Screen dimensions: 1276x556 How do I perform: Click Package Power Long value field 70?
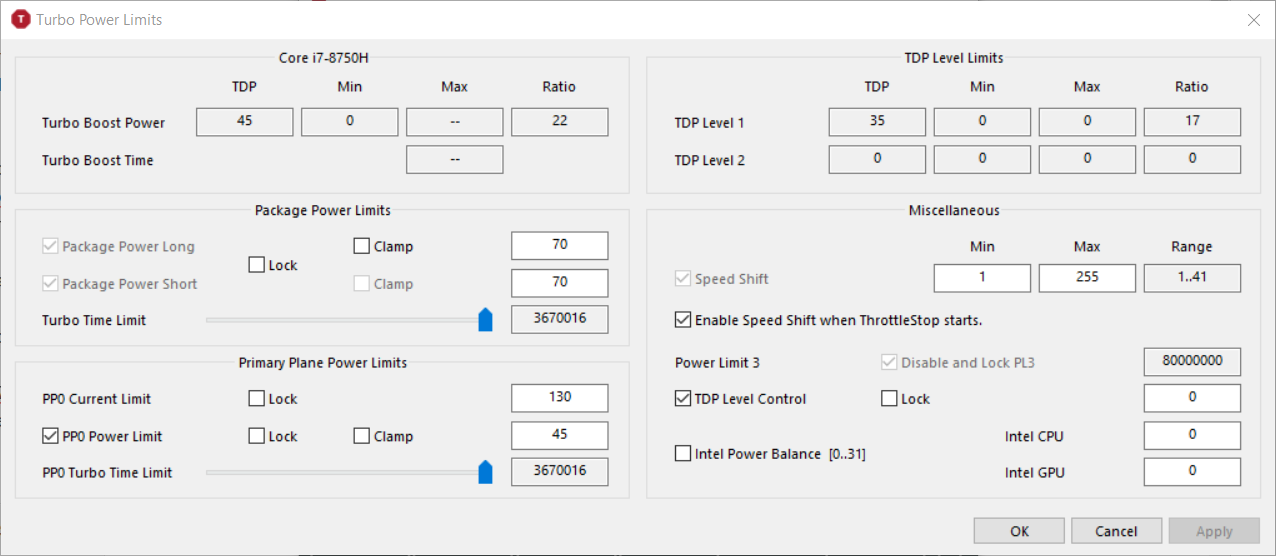560,246
